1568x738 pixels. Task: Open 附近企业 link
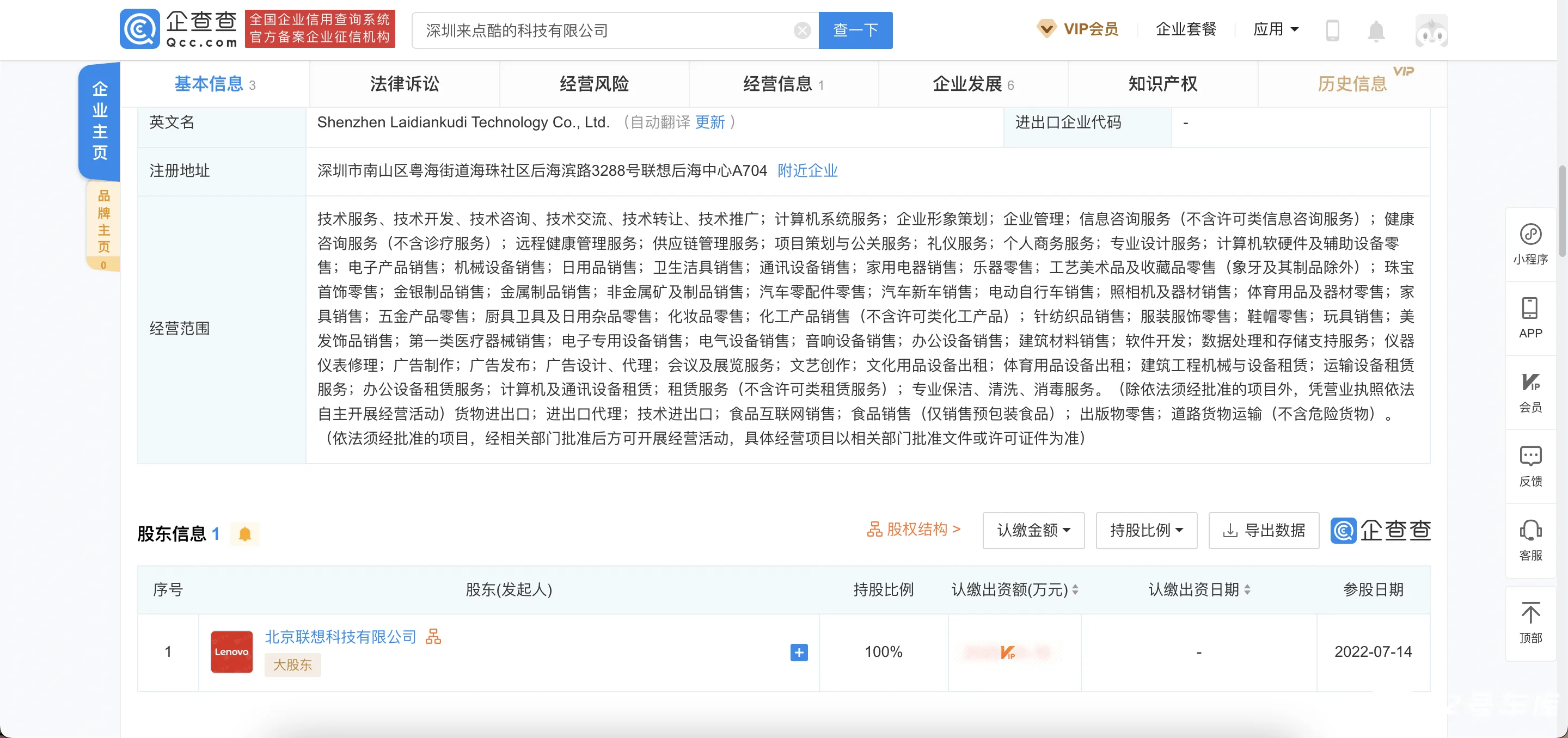[807, 171]
